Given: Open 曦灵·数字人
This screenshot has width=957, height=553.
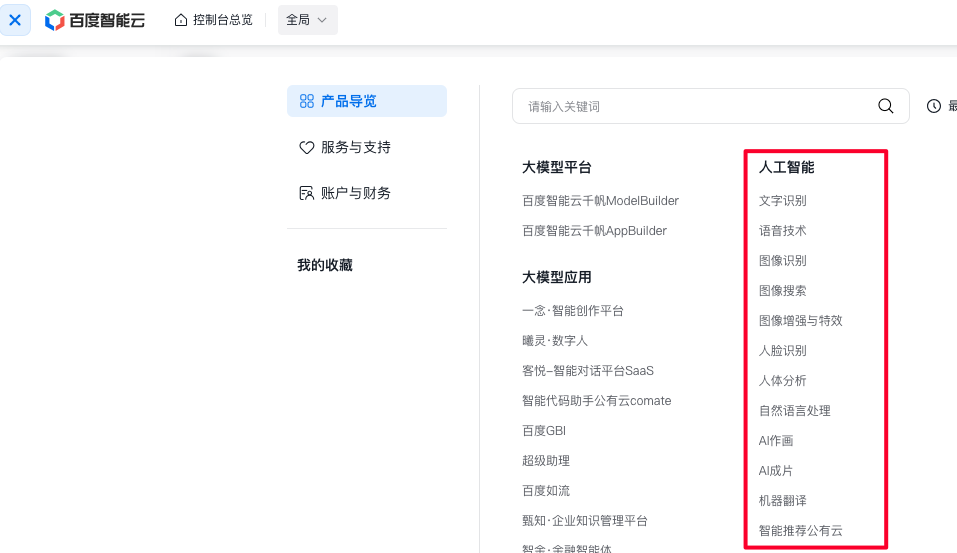Looking at the screenshot, I should (555, 341).
